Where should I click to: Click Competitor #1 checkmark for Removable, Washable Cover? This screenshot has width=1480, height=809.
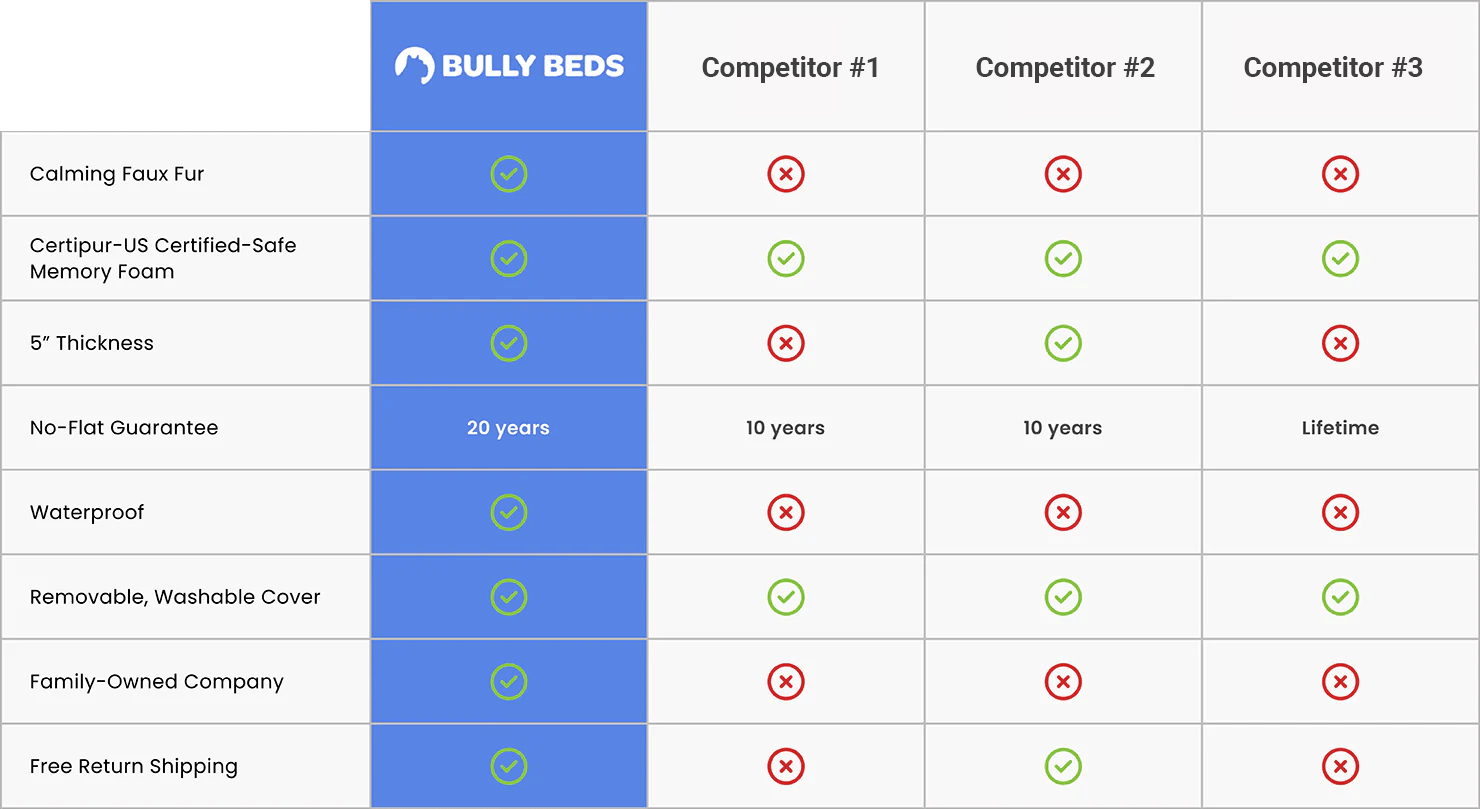pyautogui.click(x=786, y=597)
